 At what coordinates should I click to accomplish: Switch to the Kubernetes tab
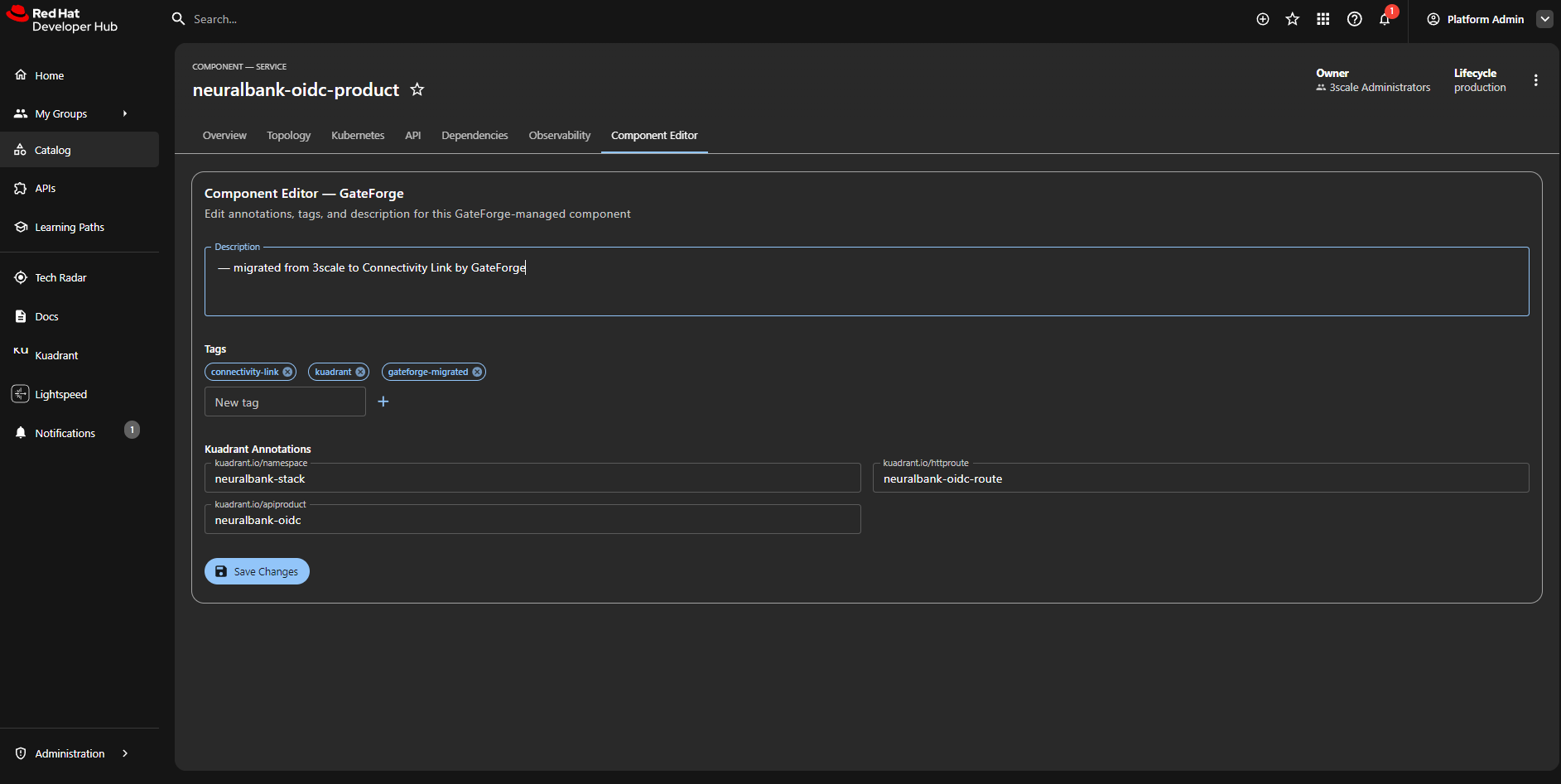tap(358, 135)
